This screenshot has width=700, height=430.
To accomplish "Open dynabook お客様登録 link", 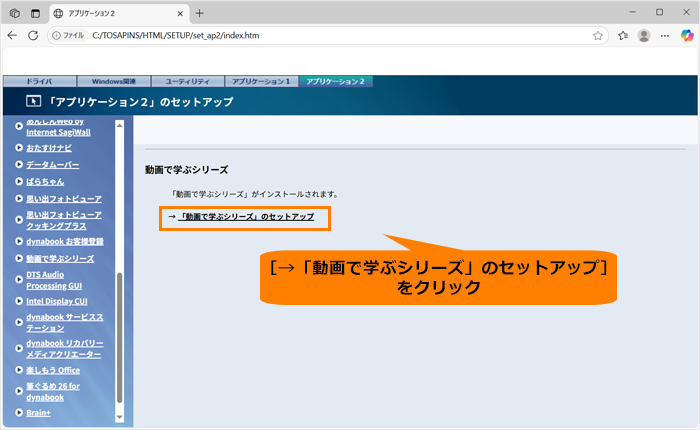I will point(65,242).
